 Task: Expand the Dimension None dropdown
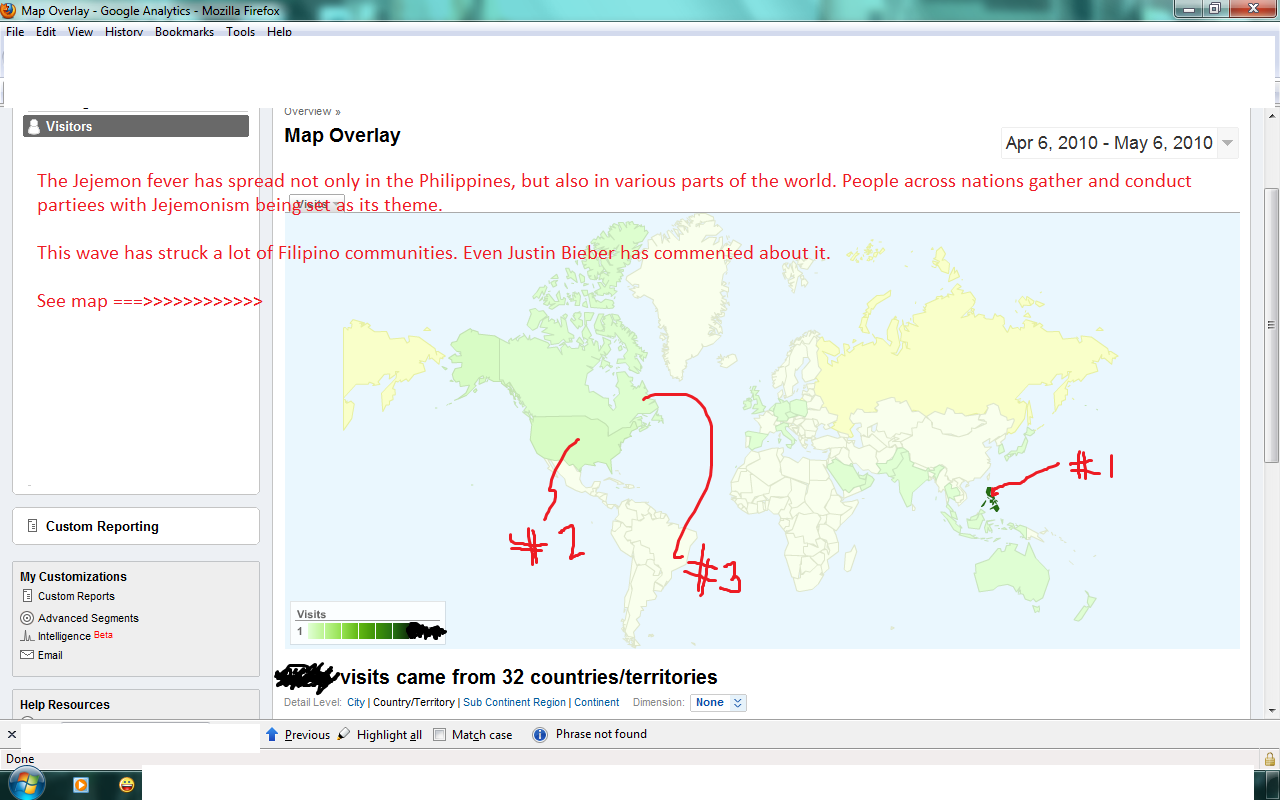pos(718,702)
